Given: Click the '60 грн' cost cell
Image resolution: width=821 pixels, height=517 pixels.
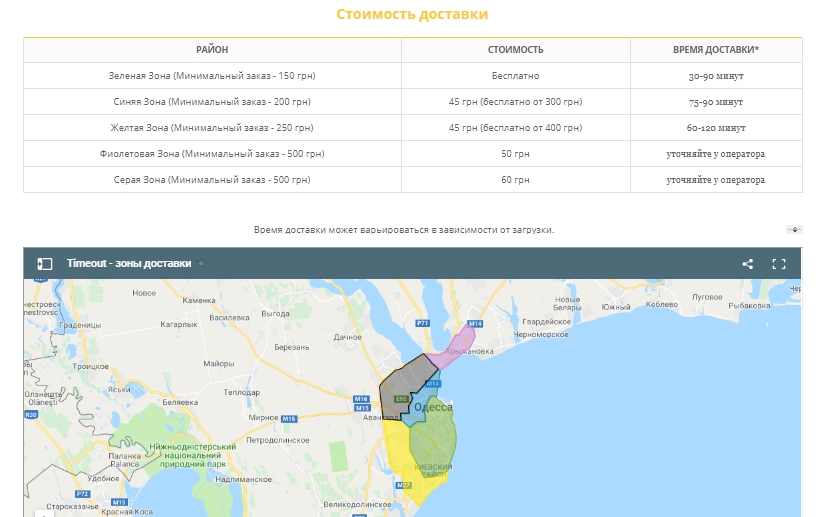Looking at the screenshot, I should [x=516, y=180].
